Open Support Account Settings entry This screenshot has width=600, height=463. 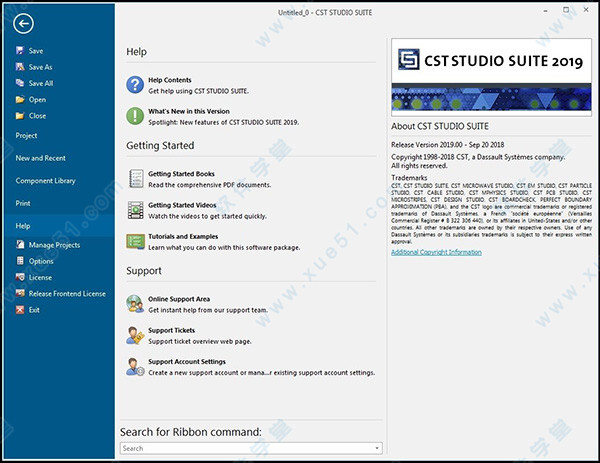(x=187, y=362)
